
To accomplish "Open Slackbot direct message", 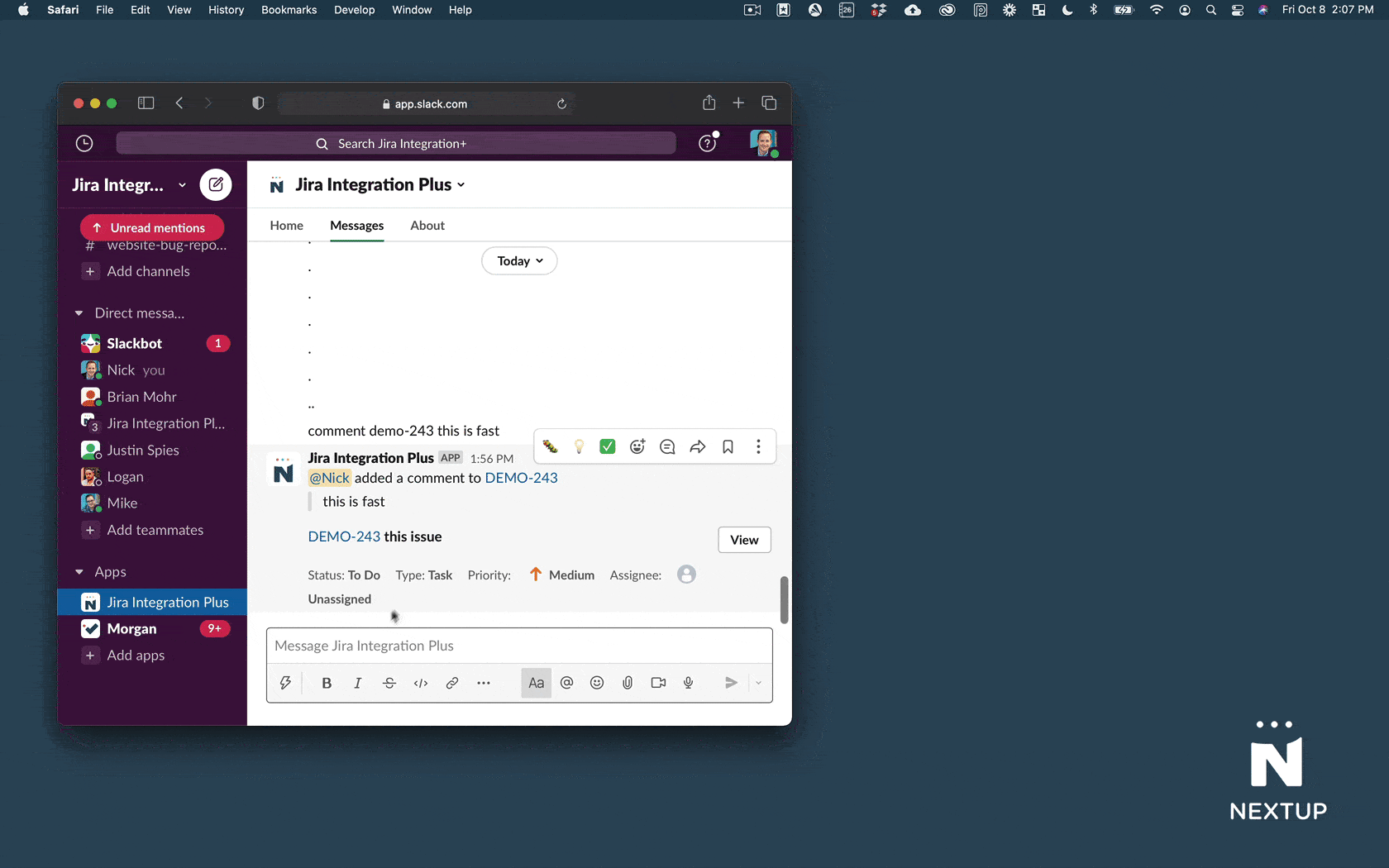I will coord(152,343).
